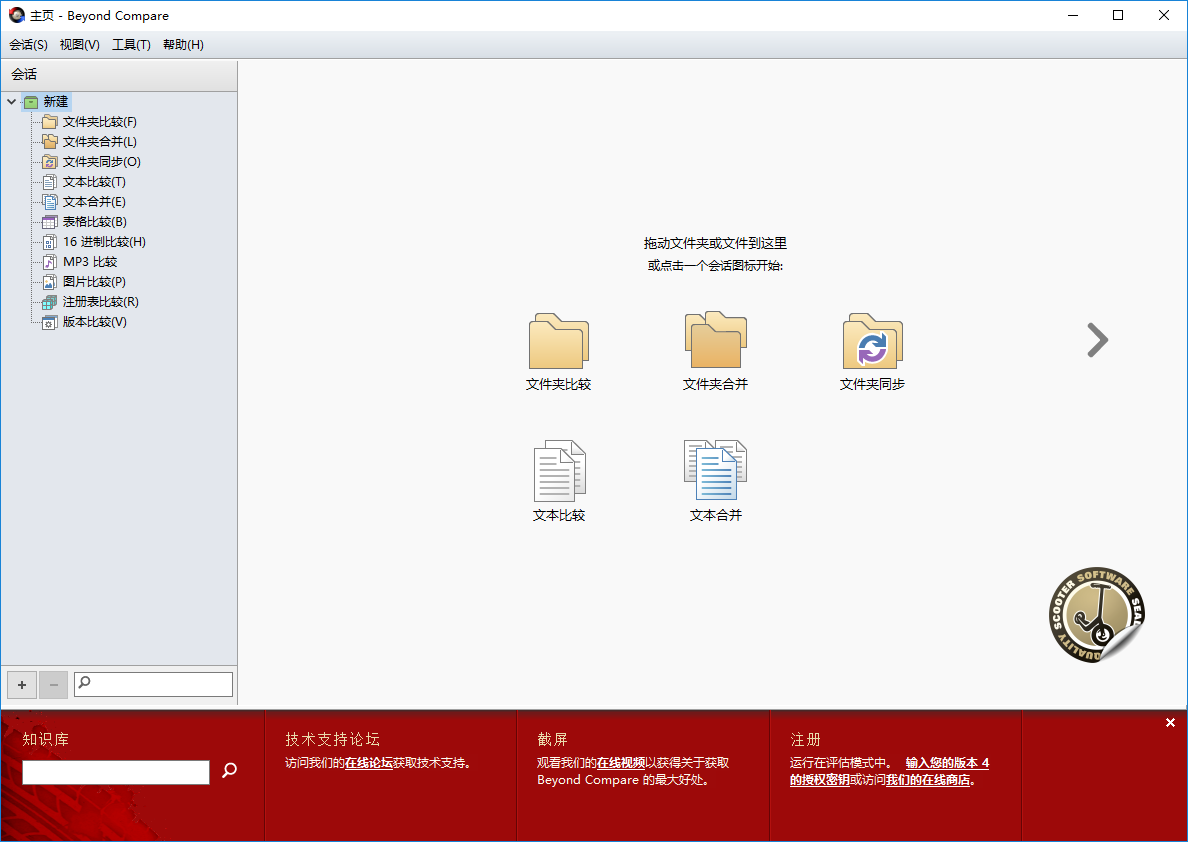Select 16 进制比较(H) in the sidebar

[x=104, y=242]
